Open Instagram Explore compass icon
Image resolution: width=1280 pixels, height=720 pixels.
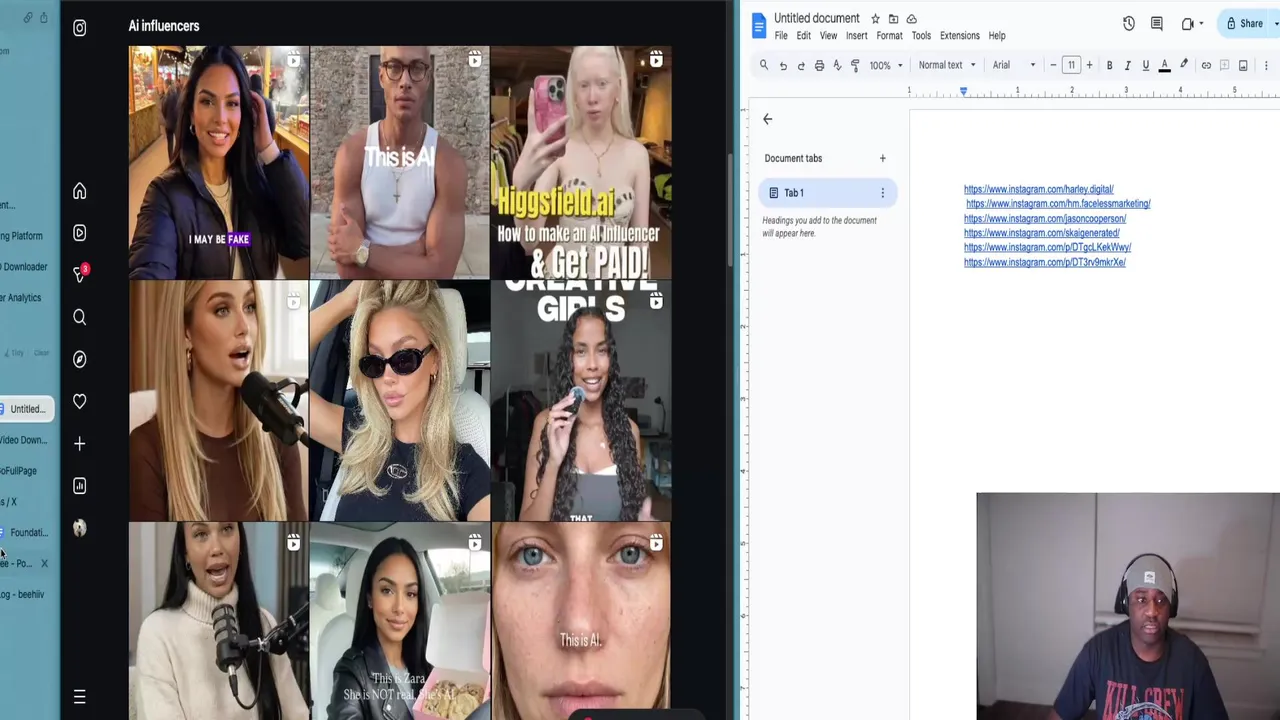click(80, 359)
